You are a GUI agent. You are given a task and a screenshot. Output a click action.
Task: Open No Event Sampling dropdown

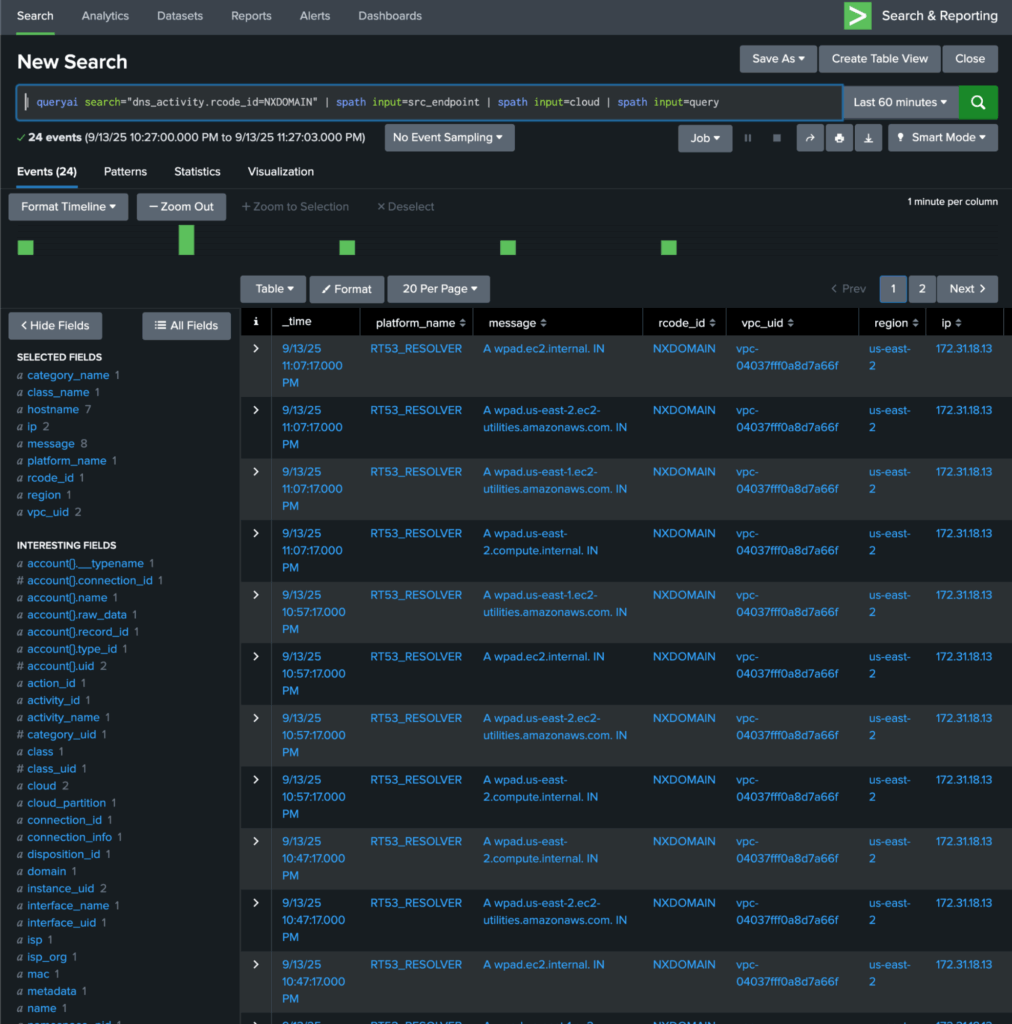click(449, 138)
